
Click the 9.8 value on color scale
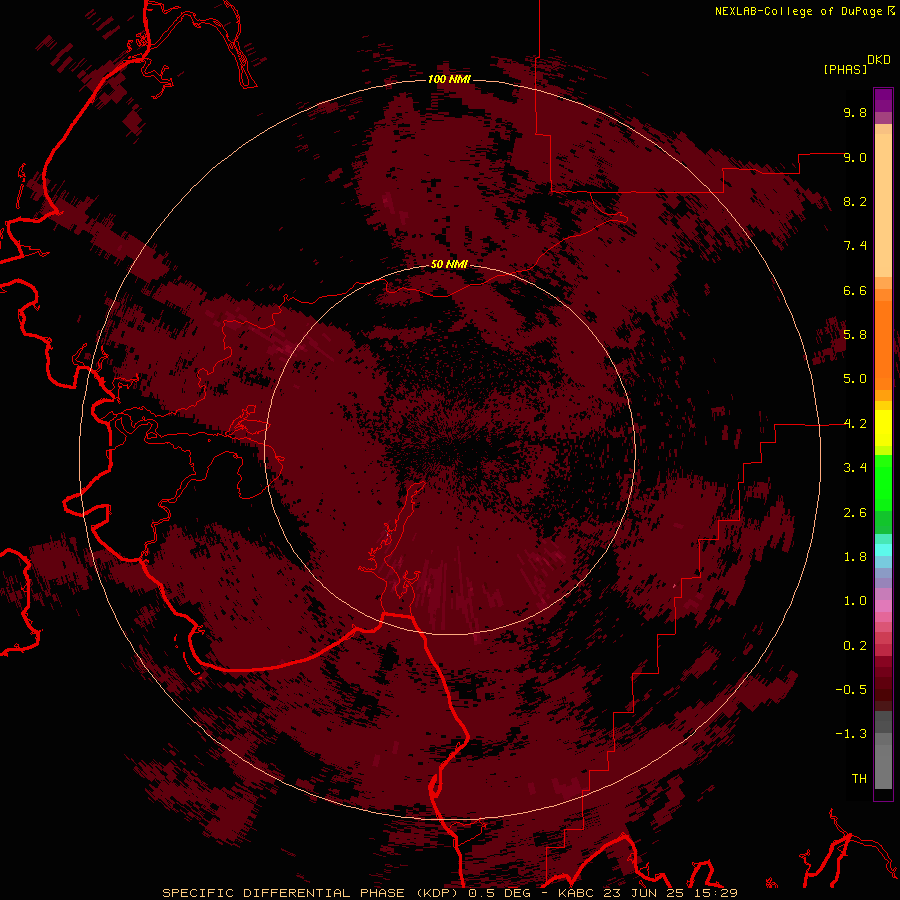coord(855,112)
